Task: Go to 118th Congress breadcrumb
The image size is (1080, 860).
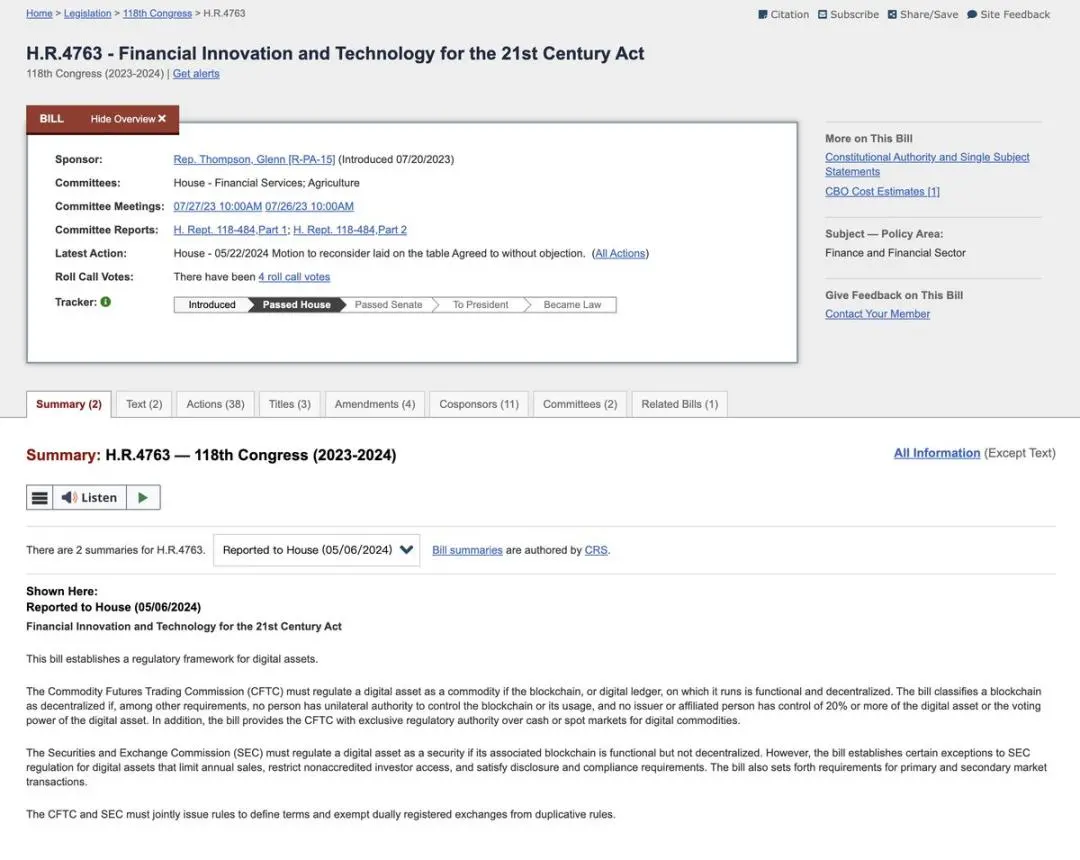Action: click(157, 14)
